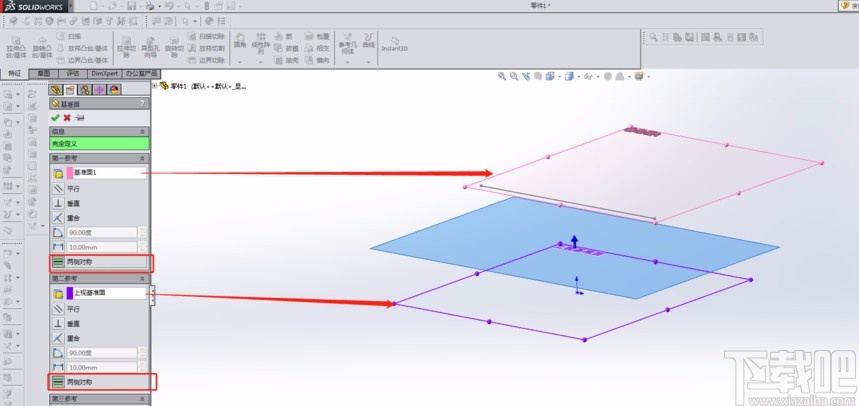The image size is (859, 406).
Task: Open the dropdown under 曲线
Action: (369, 62)
